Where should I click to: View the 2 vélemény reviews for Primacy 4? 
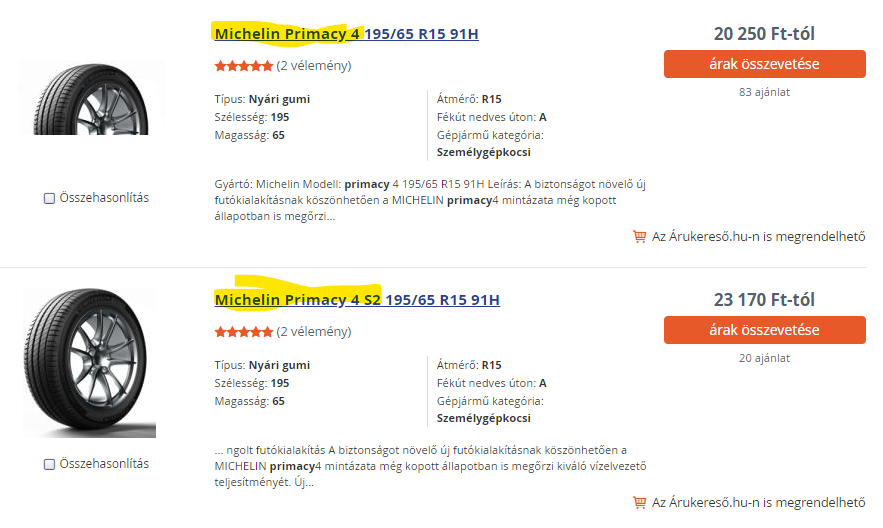pos(314,66)
